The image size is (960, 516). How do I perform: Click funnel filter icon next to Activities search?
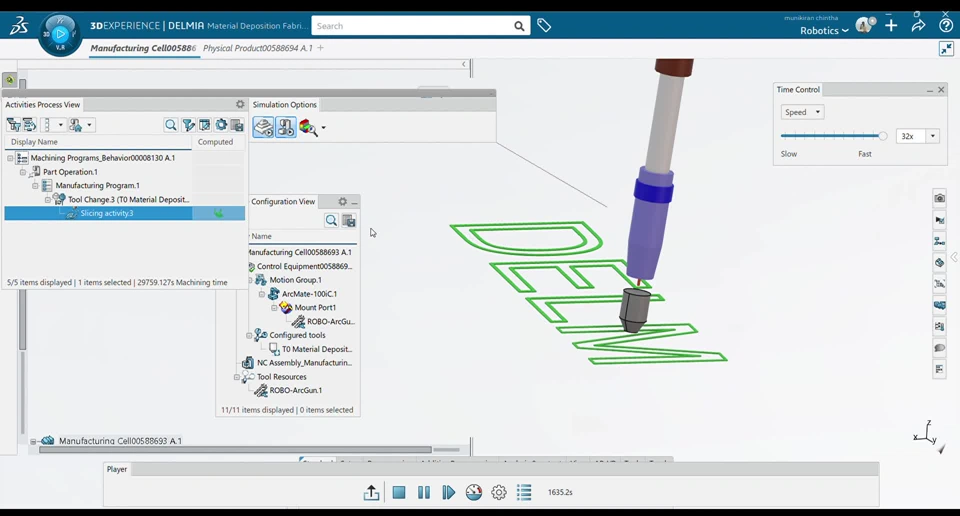pyautogui.click(x=189, y=125)
